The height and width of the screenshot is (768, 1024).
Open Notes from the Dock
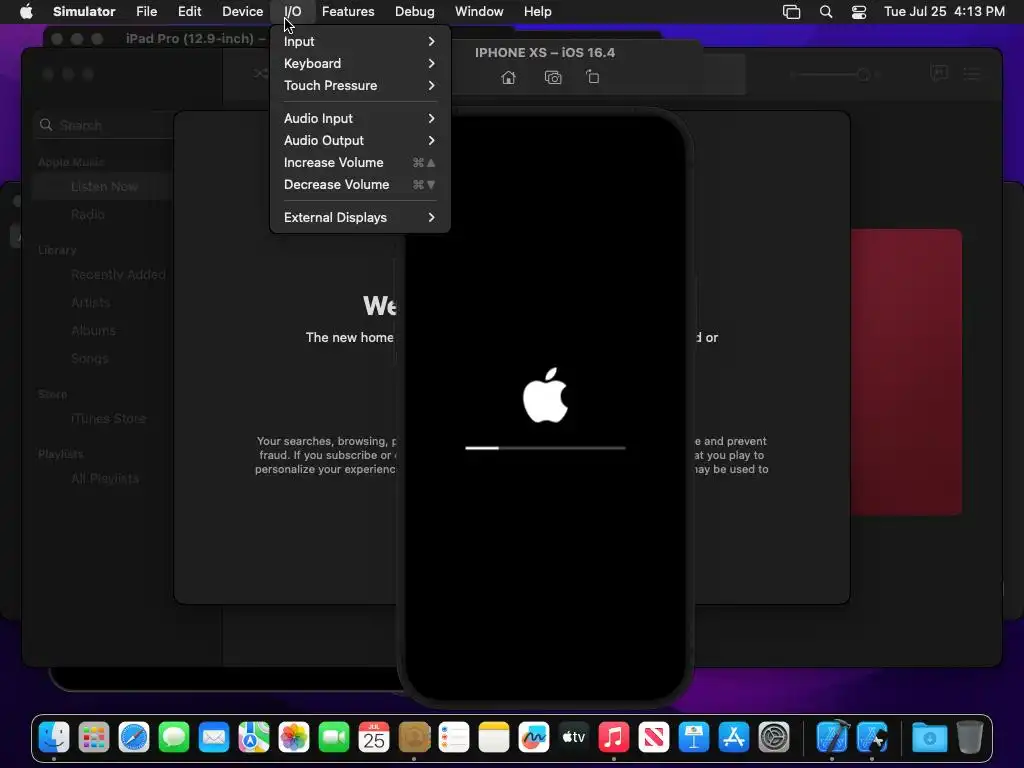tap(494, 737)
